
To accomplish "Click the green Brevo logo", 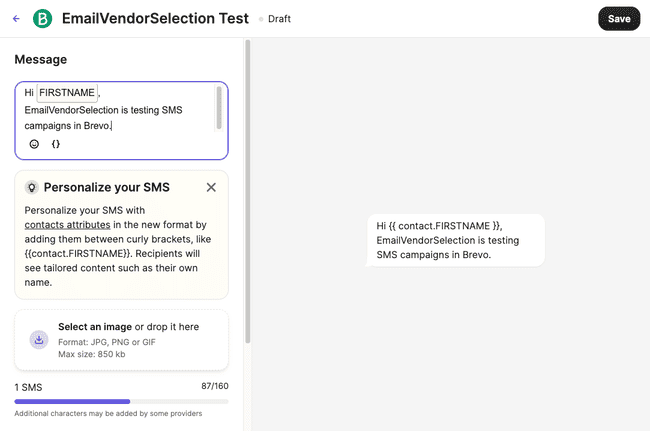I will [43, 18].
